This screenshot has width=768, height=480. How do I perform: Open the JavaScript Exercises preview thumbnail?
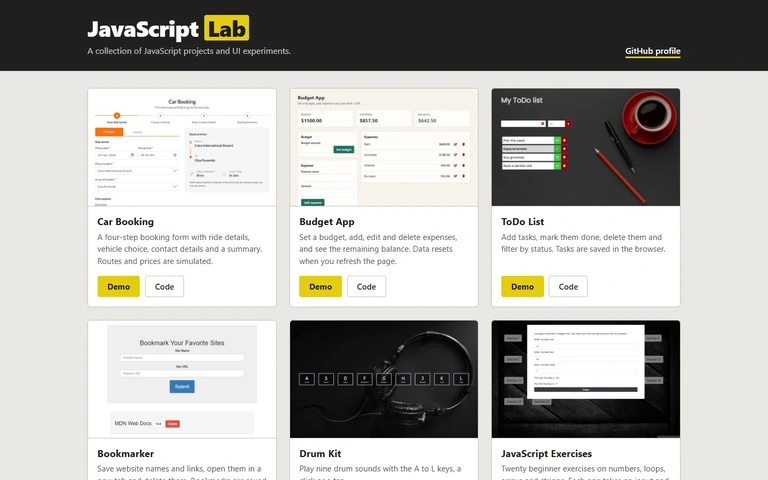point(586,379)
